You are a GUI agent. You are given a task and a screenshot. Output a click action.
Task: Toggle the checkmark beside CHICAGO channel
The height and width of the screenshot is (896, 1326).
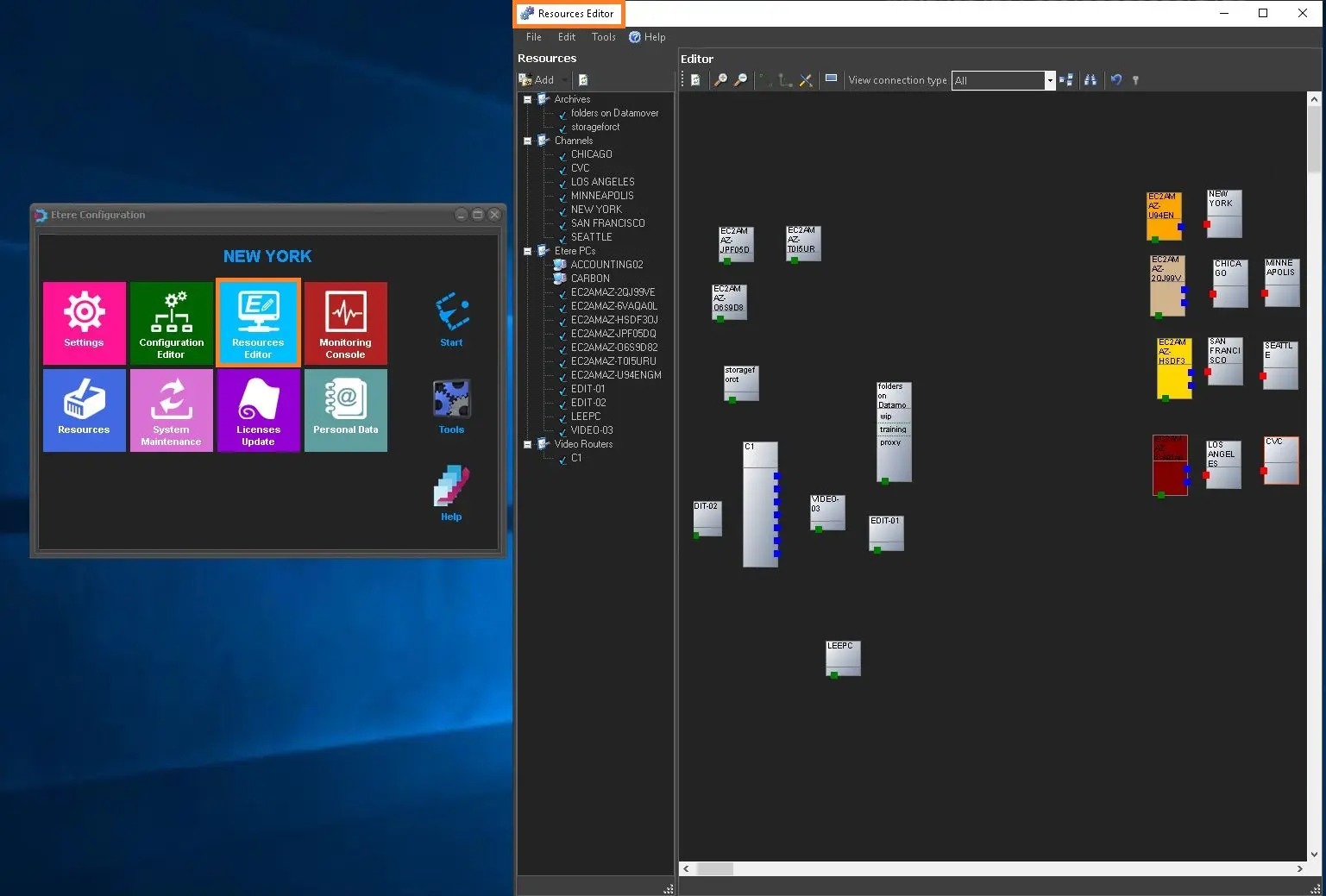(x=562, y=156)
